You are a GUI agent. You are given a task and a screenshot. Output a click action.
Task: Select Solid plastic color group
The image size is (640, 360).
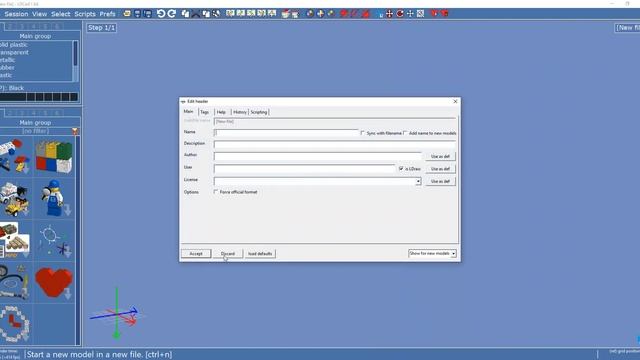(13, 44)
